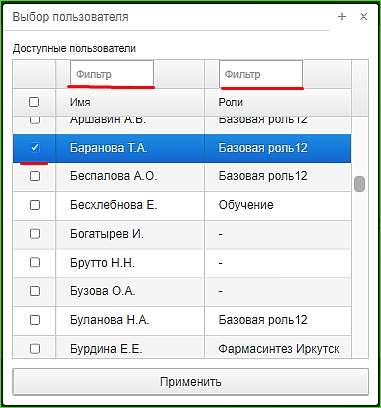Check the Буланова Н.А. checkbox
Screen dimensions: 381x408
[x=35, y=320]
